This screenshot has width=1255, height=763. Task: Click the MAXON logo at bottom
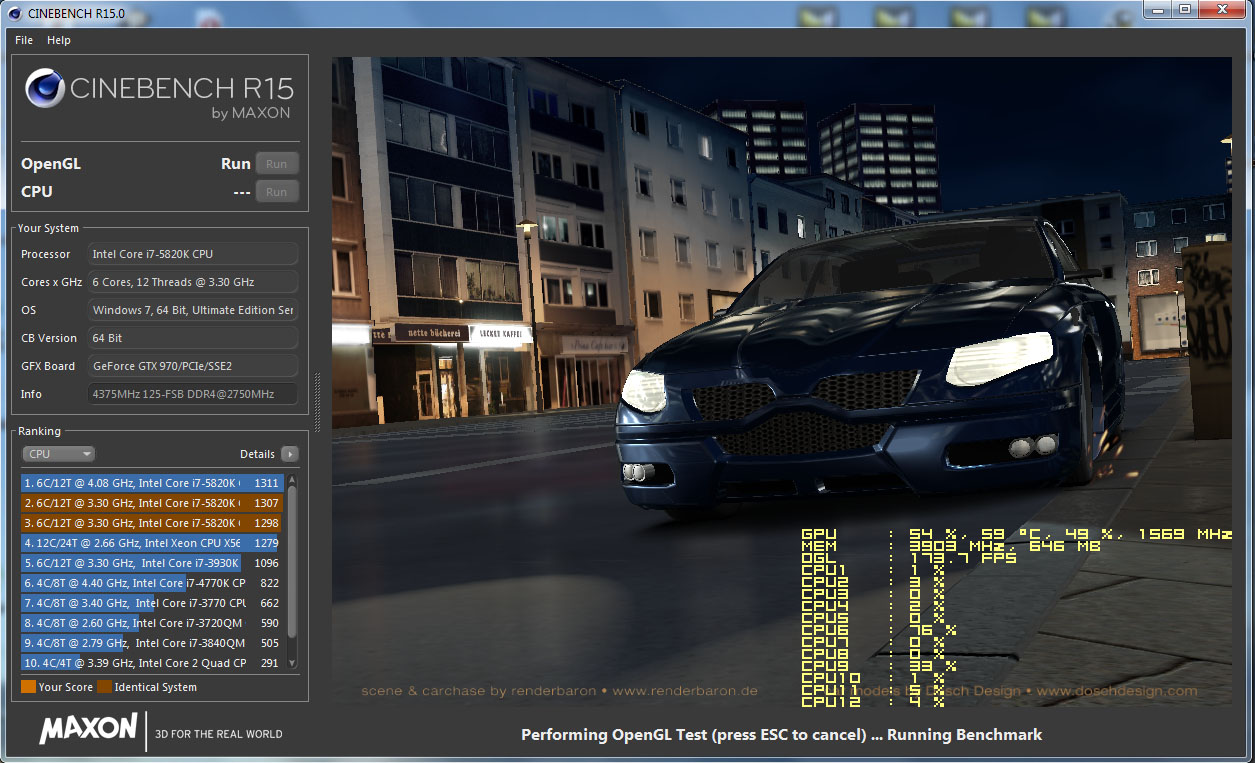coord(88,729)
